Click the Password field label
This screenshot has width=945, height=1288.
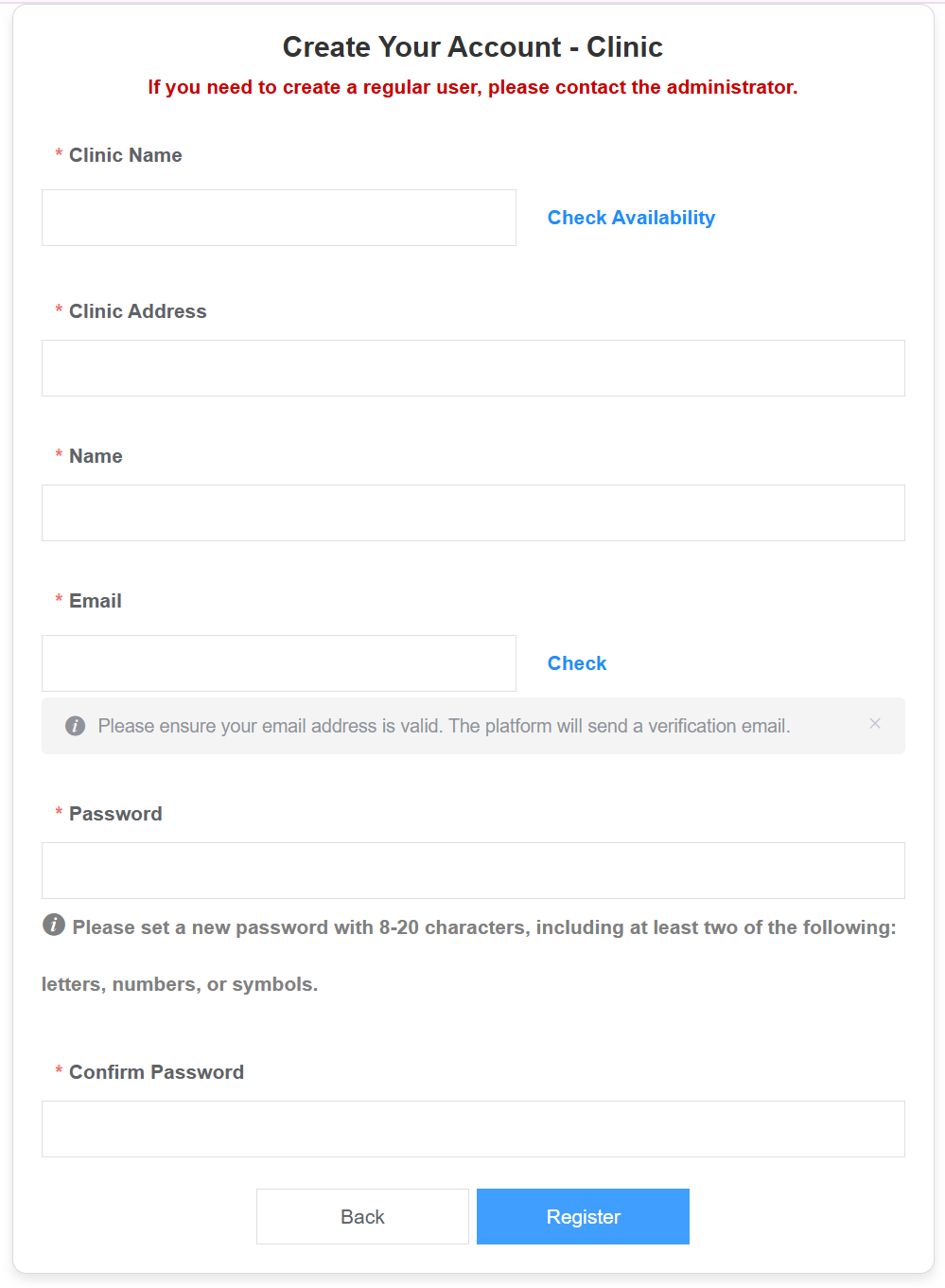coord(115,814)
